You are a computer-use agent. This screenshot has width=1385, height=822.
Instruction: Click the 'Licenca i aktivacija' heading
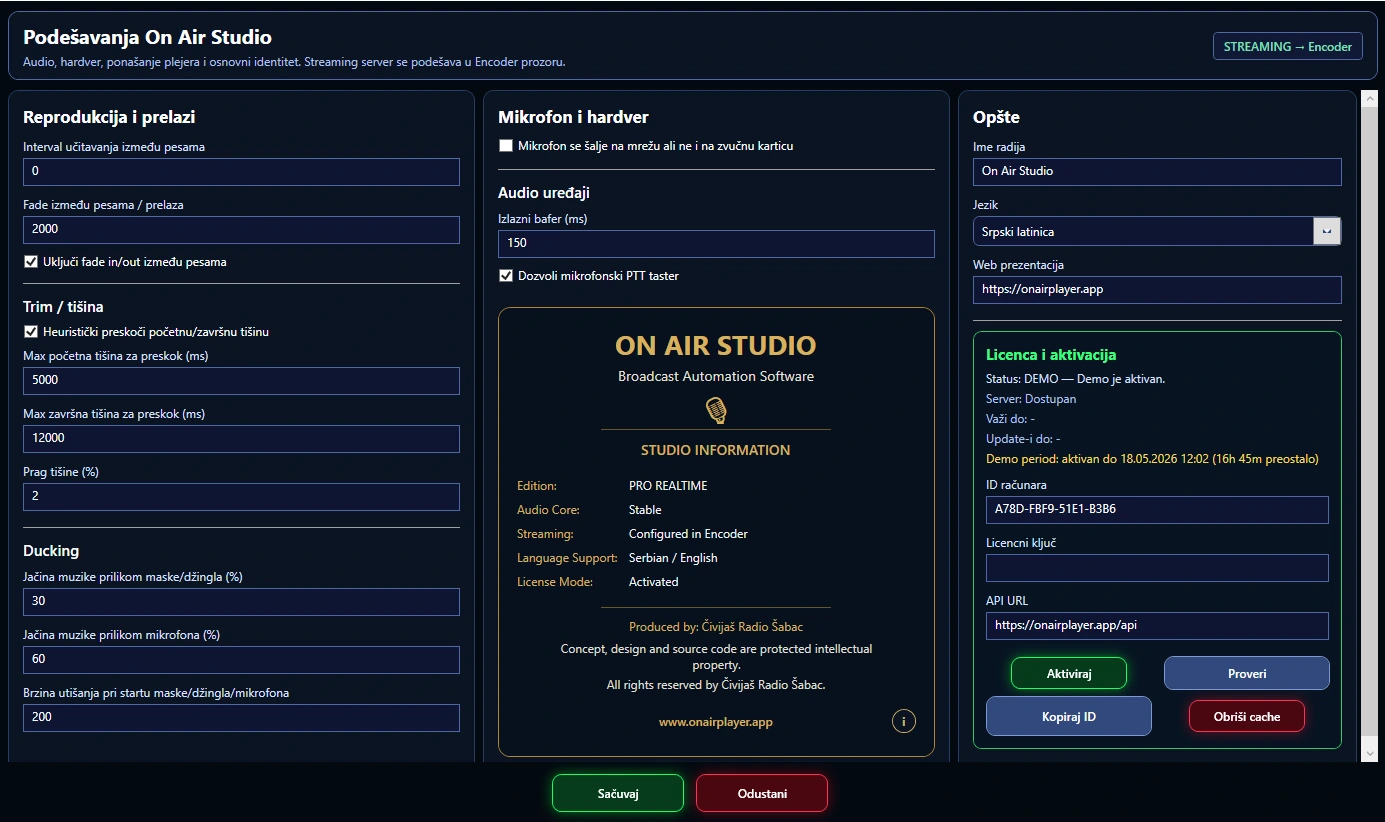point(1051,355)
